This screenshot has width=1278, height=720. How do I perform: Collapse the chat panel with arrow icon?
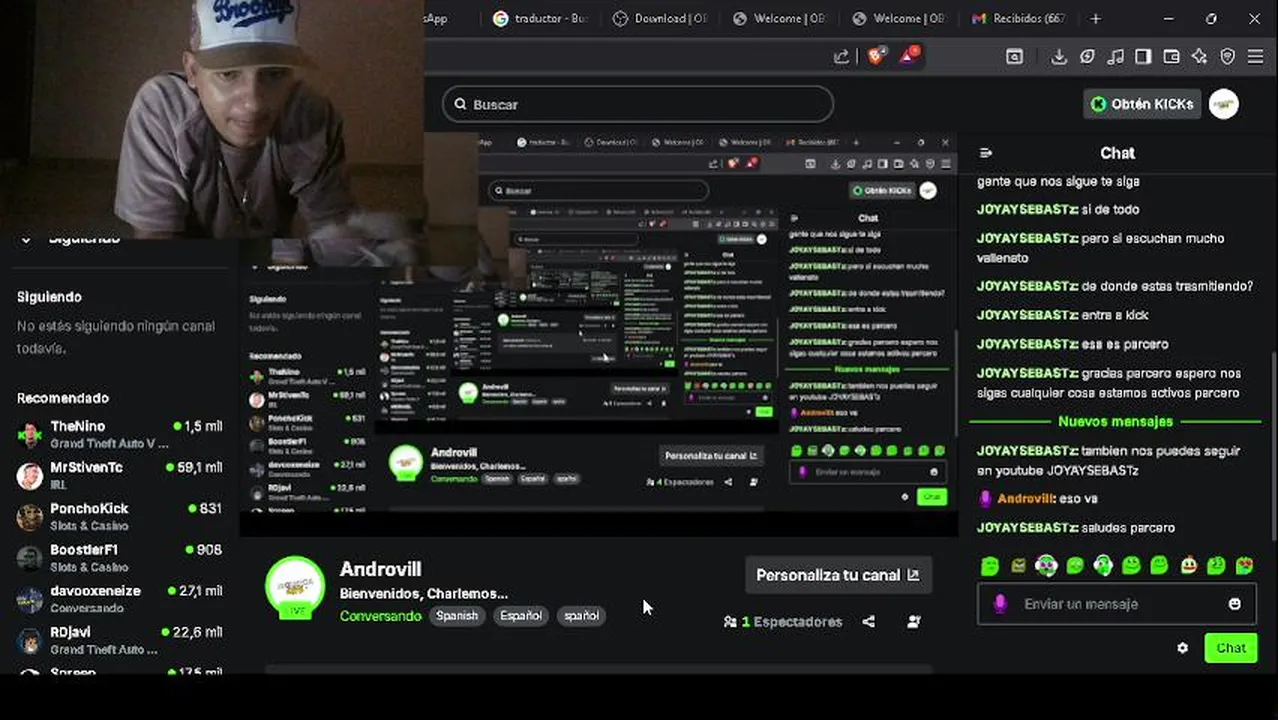point(986,153)
